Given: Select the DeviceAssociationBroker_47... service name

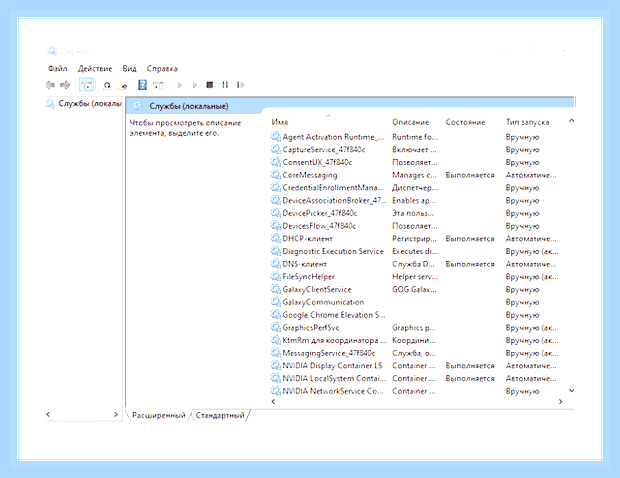Looking at the screenshot, I should point(335,200).
